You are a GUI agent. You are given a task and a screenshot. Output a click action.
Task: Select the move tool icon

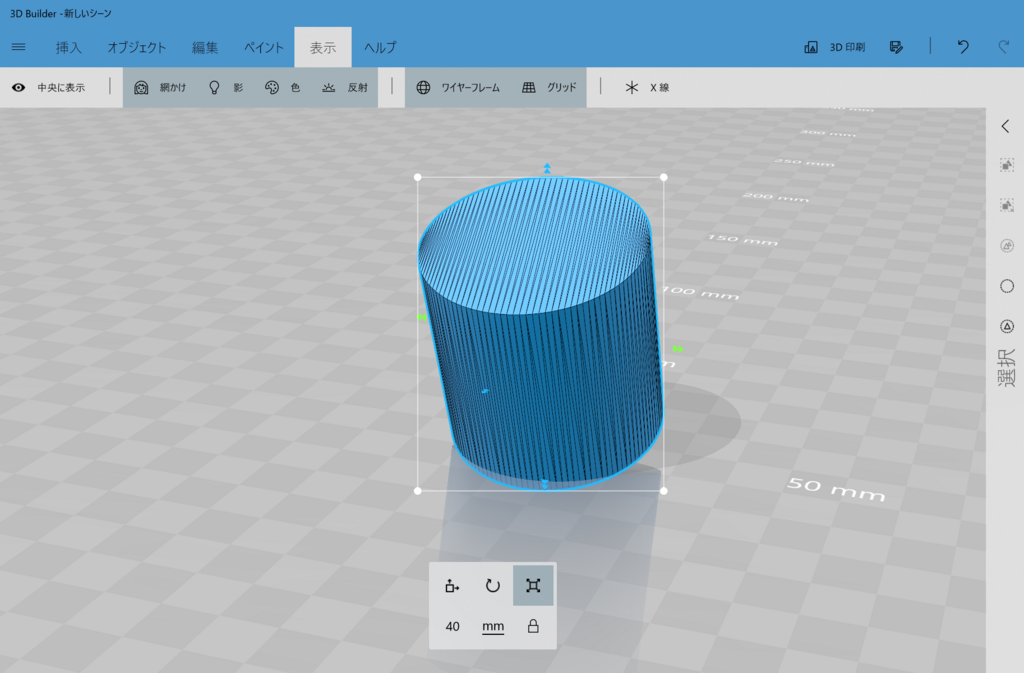[x=451, y=586]
